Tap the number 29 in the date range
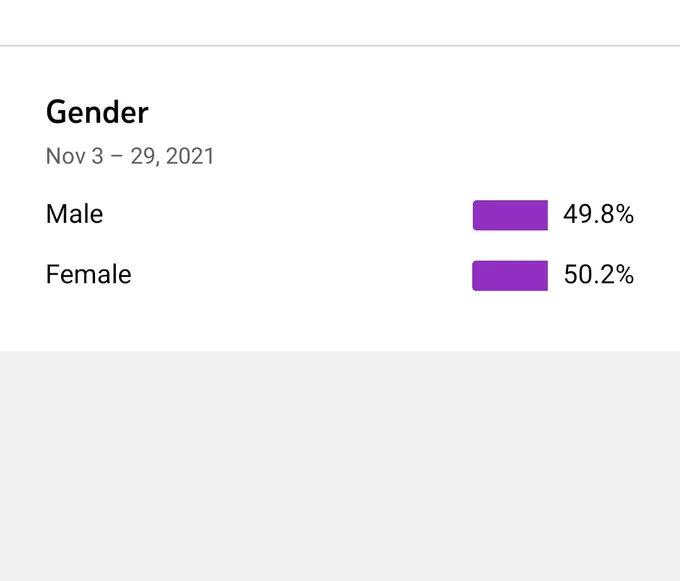 pos(142,156)
